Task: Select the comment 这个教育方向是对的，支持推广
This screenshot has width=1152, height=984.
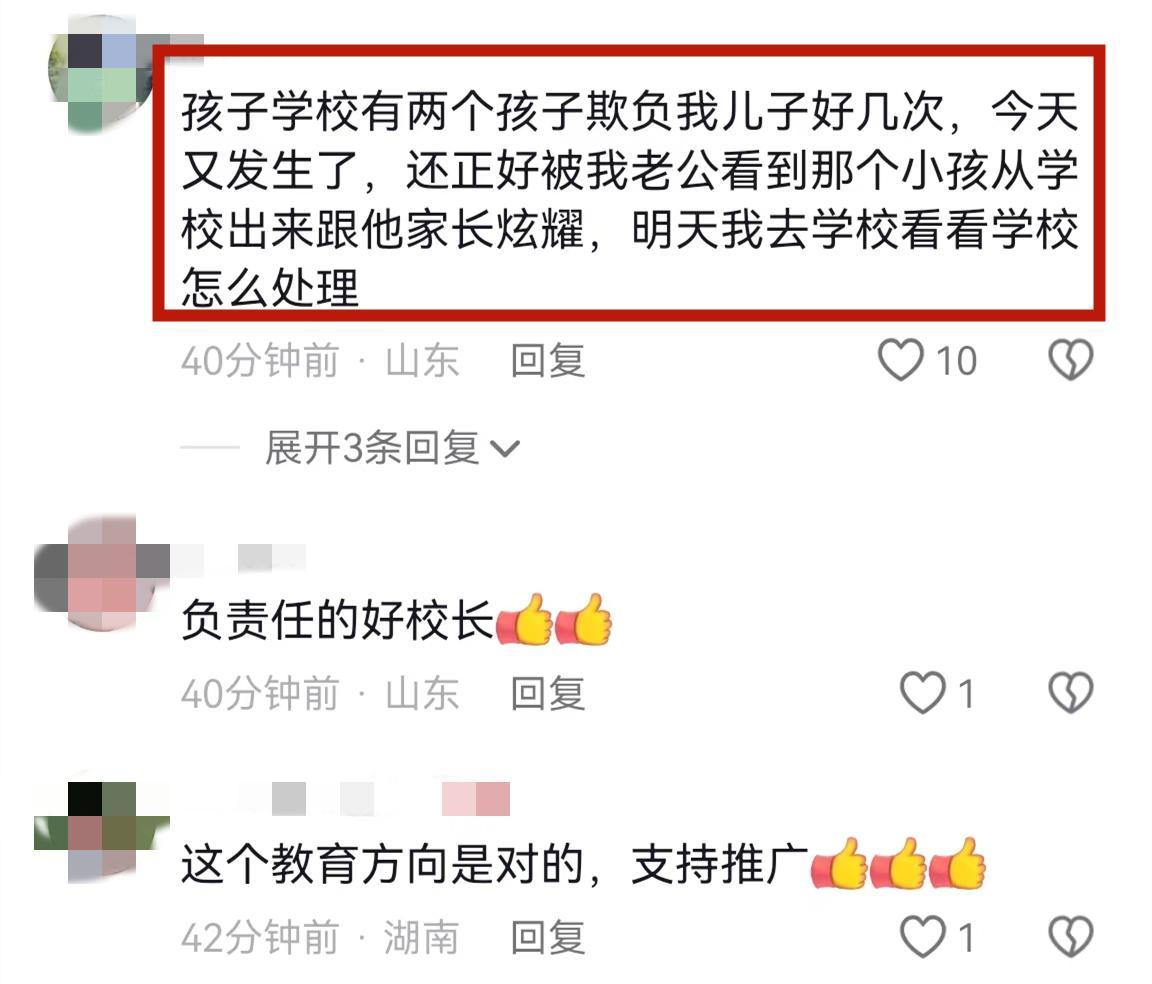Action: coord(583,864)
